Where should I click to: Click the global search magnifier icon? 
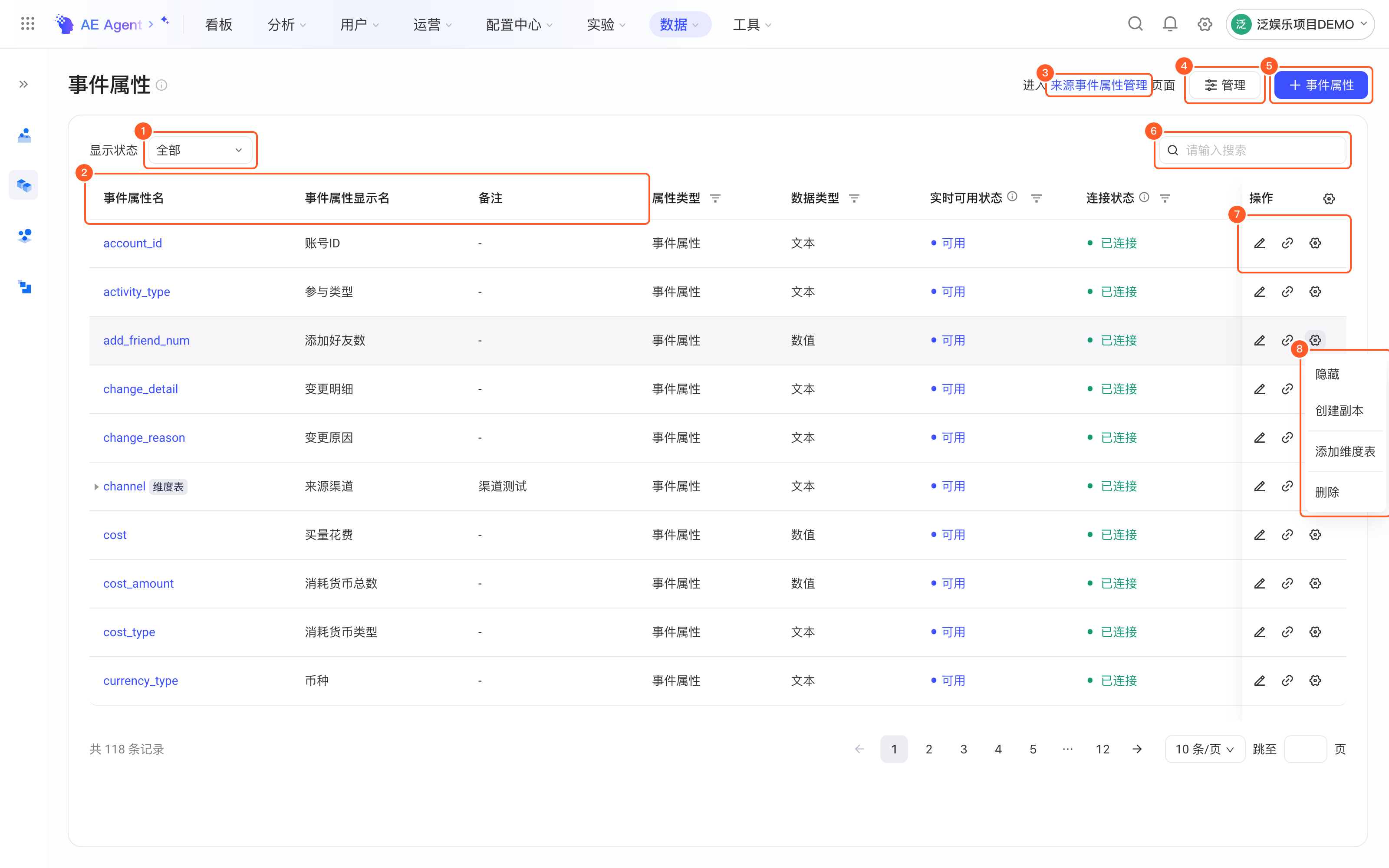pos(1136,23)
